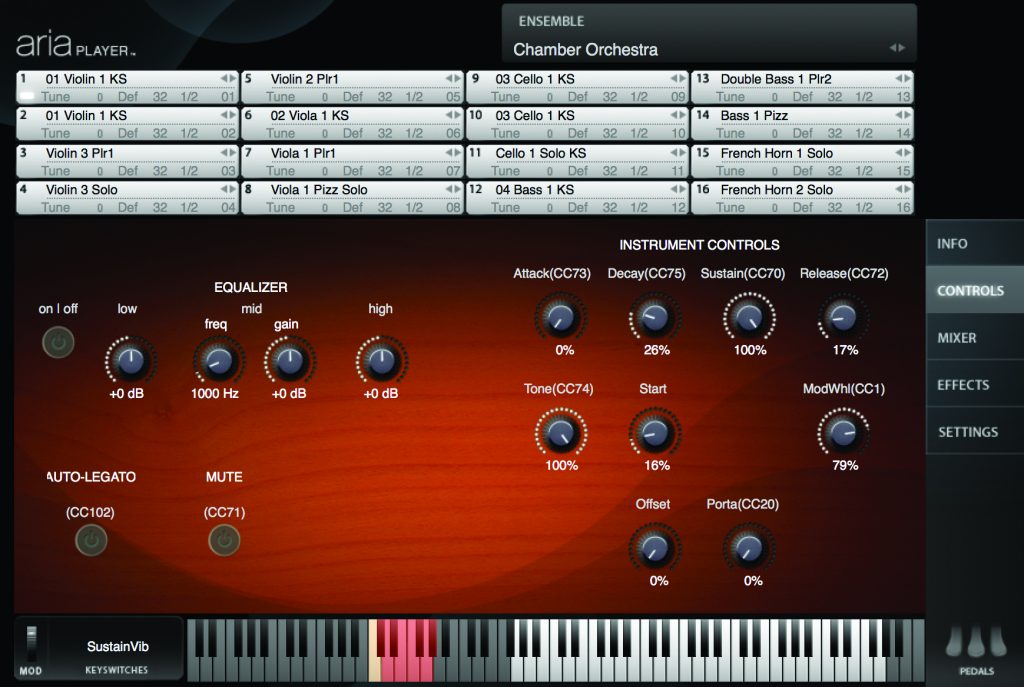The image size is (1024, 687).
Task: Toggle the Mute (CC71) power button
Action: [224, 540]
